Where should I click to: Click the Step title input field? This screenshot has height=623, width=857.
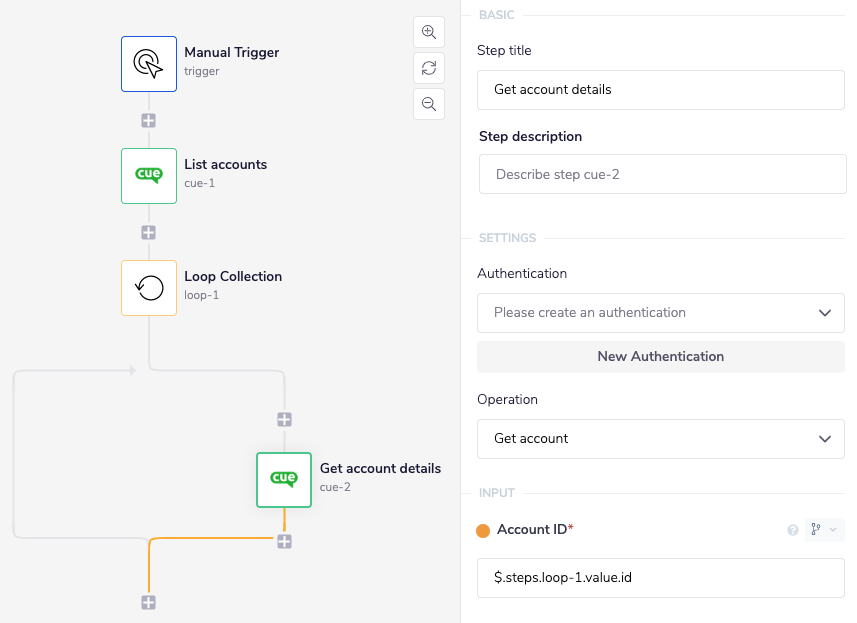[660, 89]
